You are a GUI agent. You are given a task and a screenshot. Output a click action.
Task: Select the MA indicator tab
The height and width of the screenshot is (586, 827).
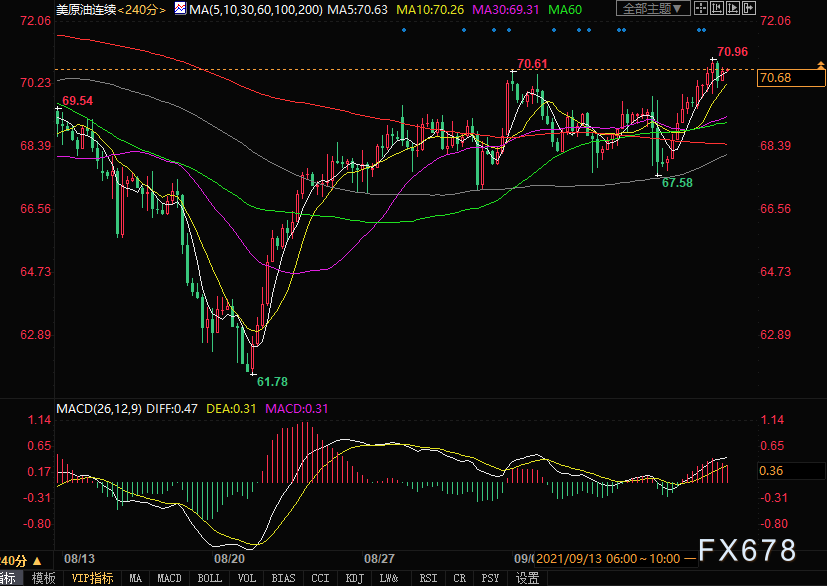136,578
